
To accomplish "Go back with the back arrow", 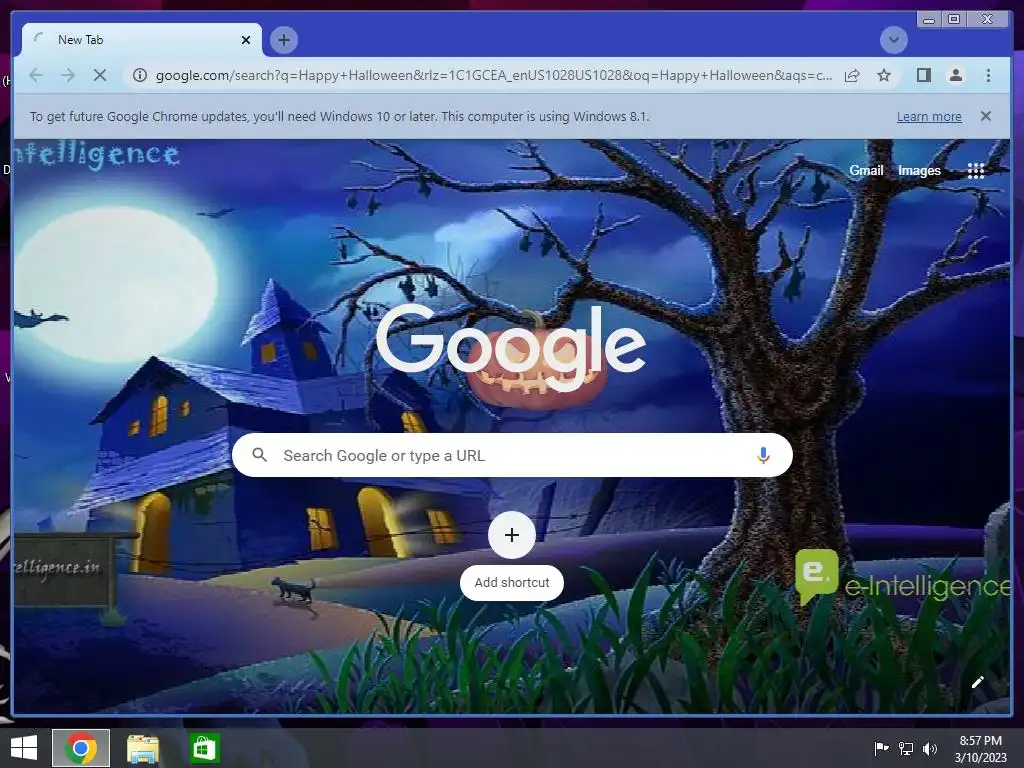I will 36,75.
